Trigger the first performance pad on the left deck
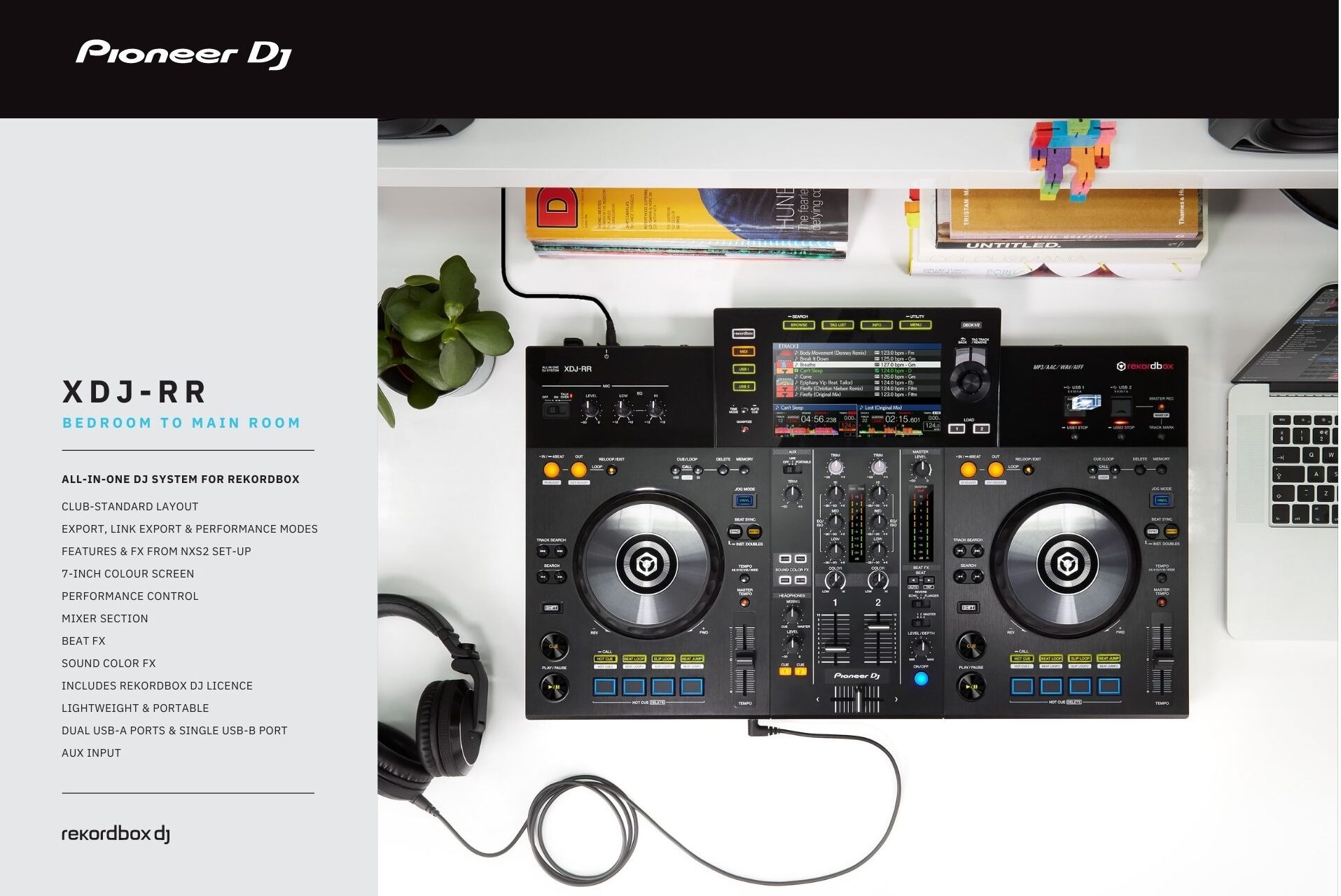 tap(605, 686)
